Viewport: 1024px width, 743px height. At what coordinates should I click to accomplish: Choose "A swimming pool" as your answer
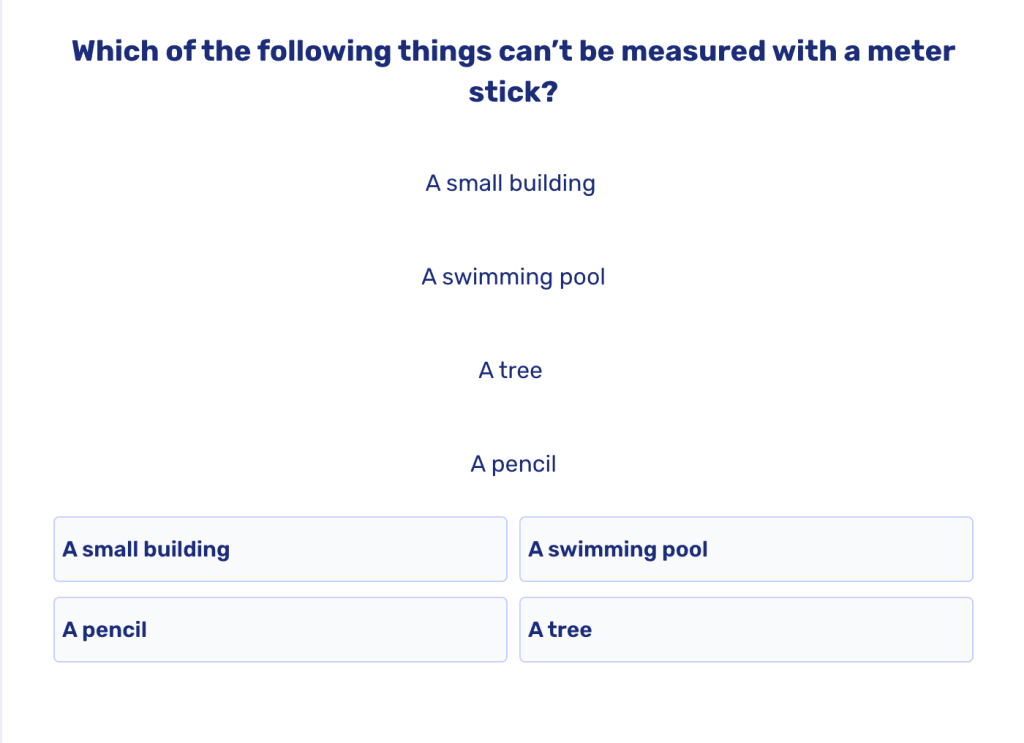coord(746,549)
